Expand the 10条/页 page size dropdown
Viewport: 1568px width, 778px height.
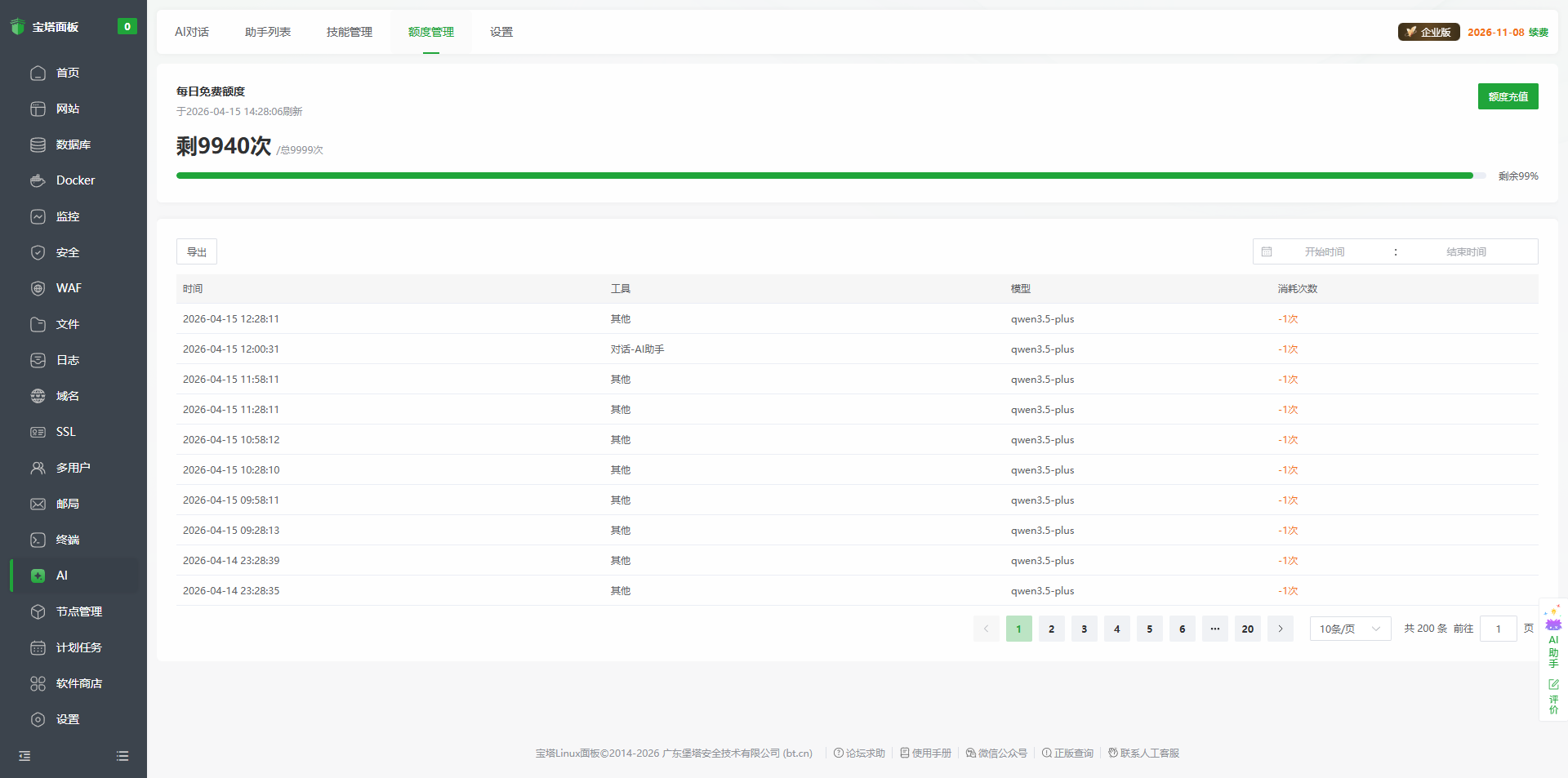tap(1350, 629)
